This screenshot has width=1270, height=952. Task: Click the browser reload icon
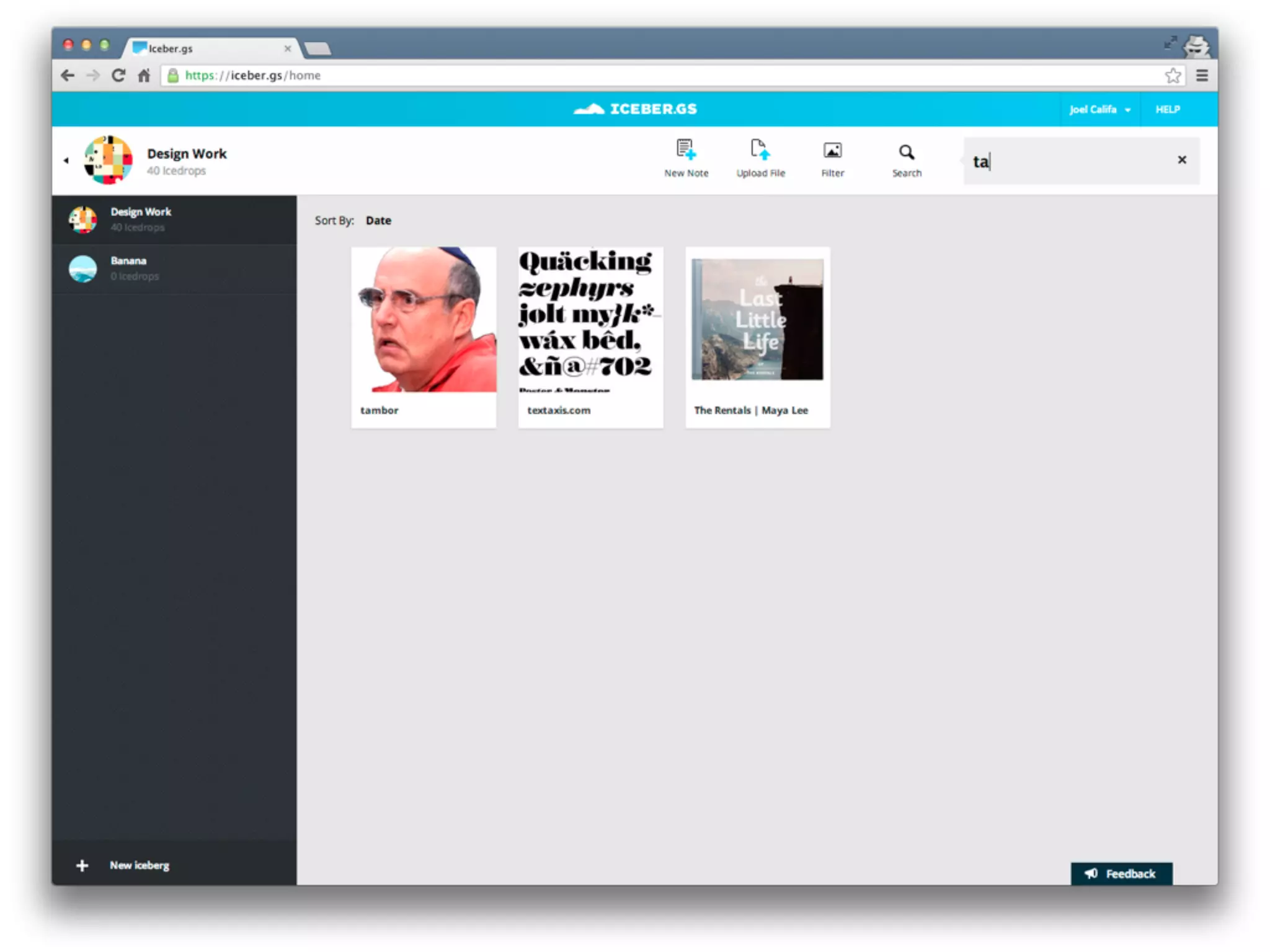pyautogui.click(x=118, y=76)
